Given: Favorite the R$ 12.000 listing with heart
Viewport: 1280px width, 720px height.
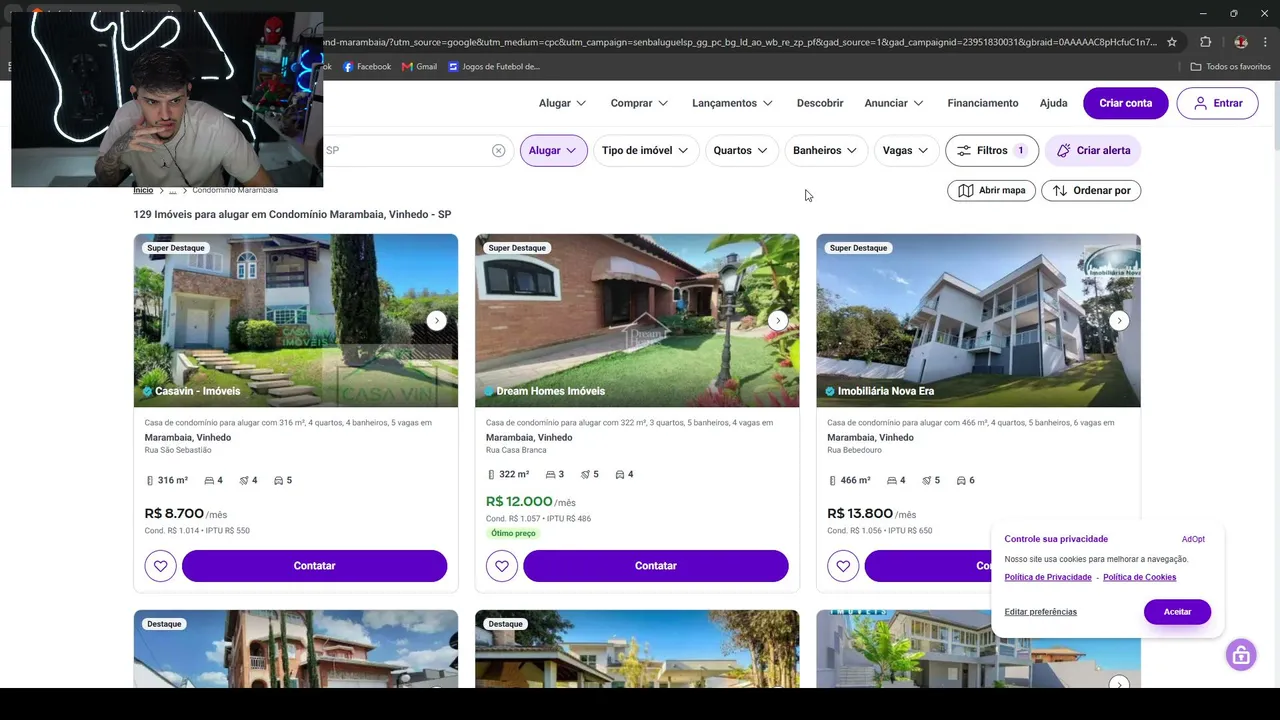Looking at the screenshot, I should tap(502, 566).
